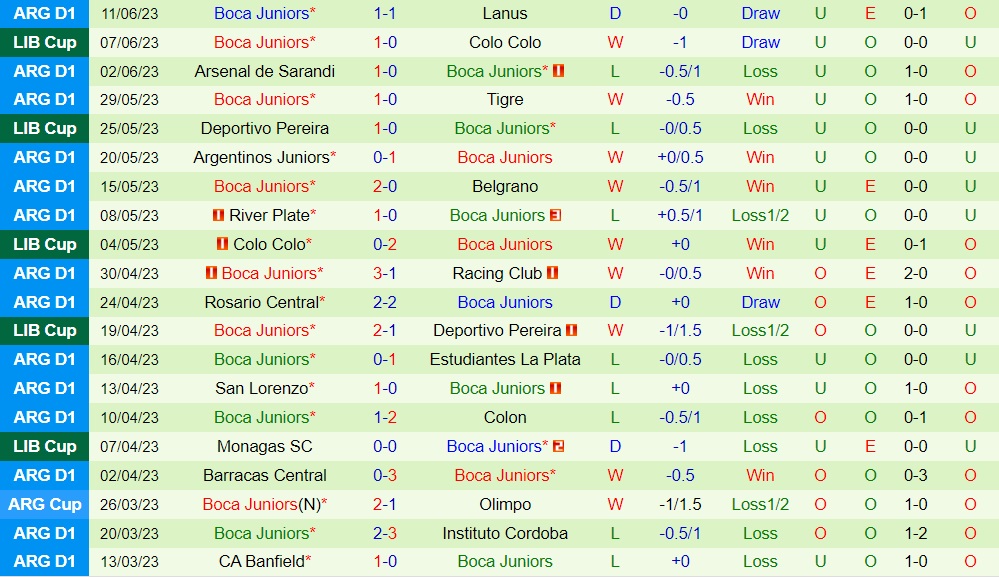Click the red card icon in the Monagas SC match row
Screen dimensions: 999x577
coord(558,446)
